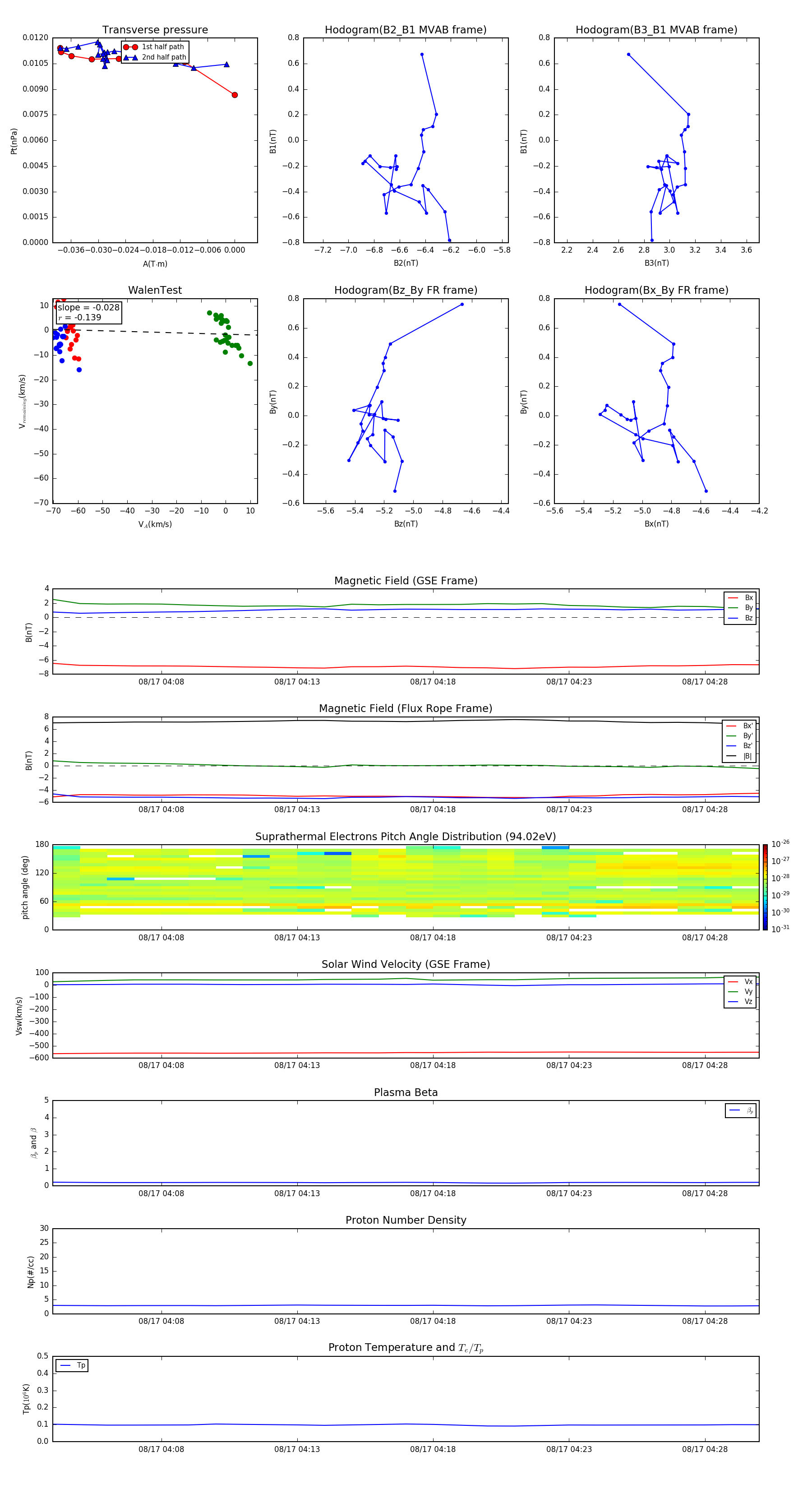Click the "Plasma Beta" panel title
This screenshot has width=812, height=1489.
click(406, 1092)
